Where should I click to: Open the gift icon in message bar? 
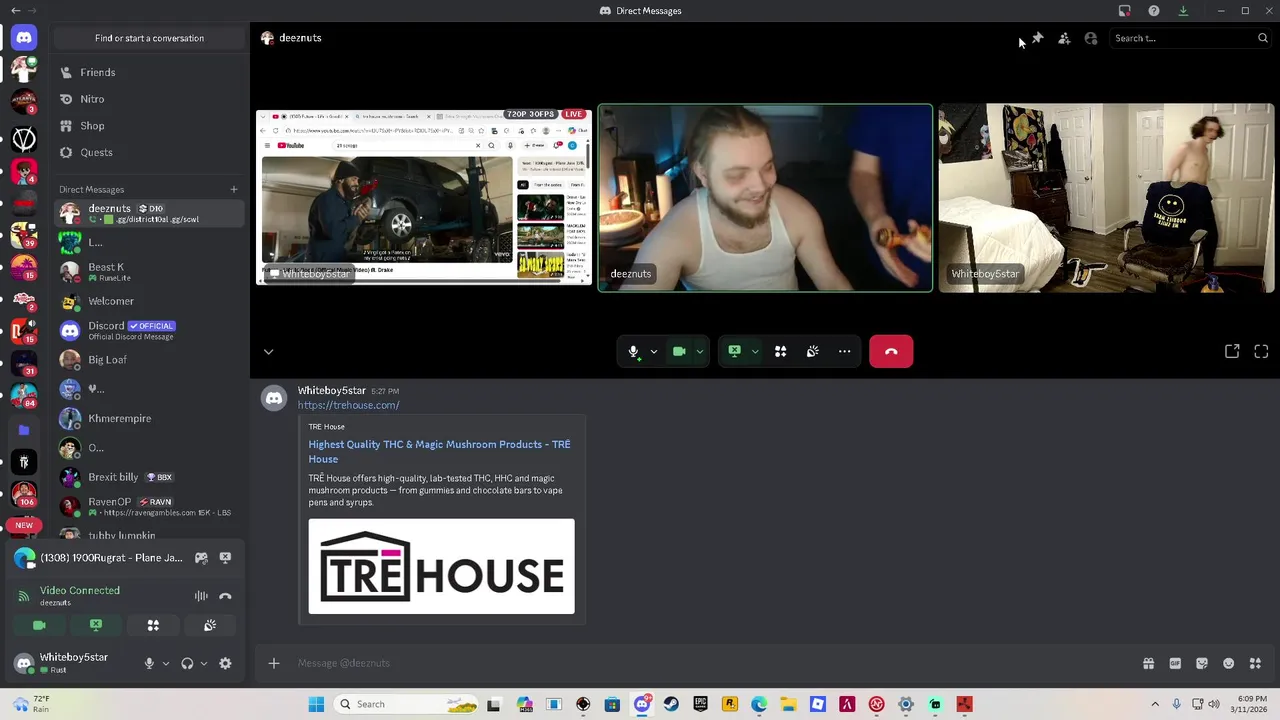tap(1148, 663)
